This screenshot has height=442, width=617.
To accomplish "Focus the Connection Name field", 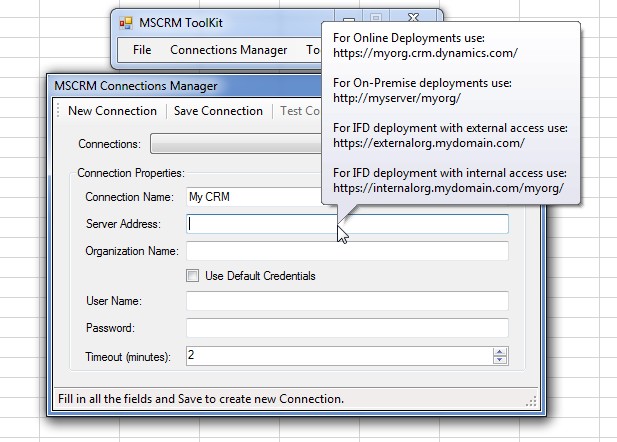I will point(252,197).
